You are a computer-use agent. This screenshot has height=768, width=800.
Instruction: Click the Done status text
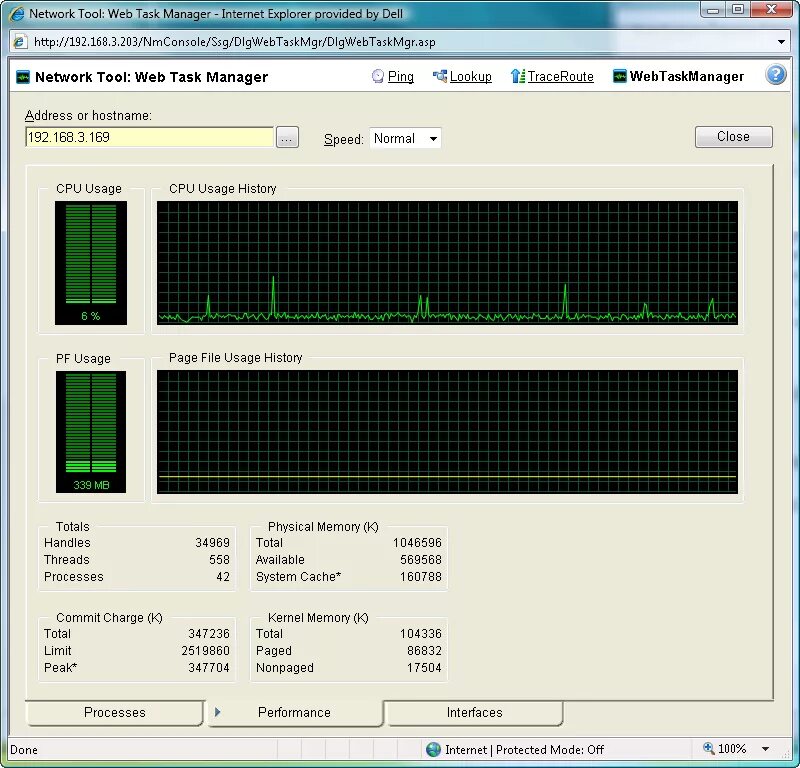tap(23, 750)
